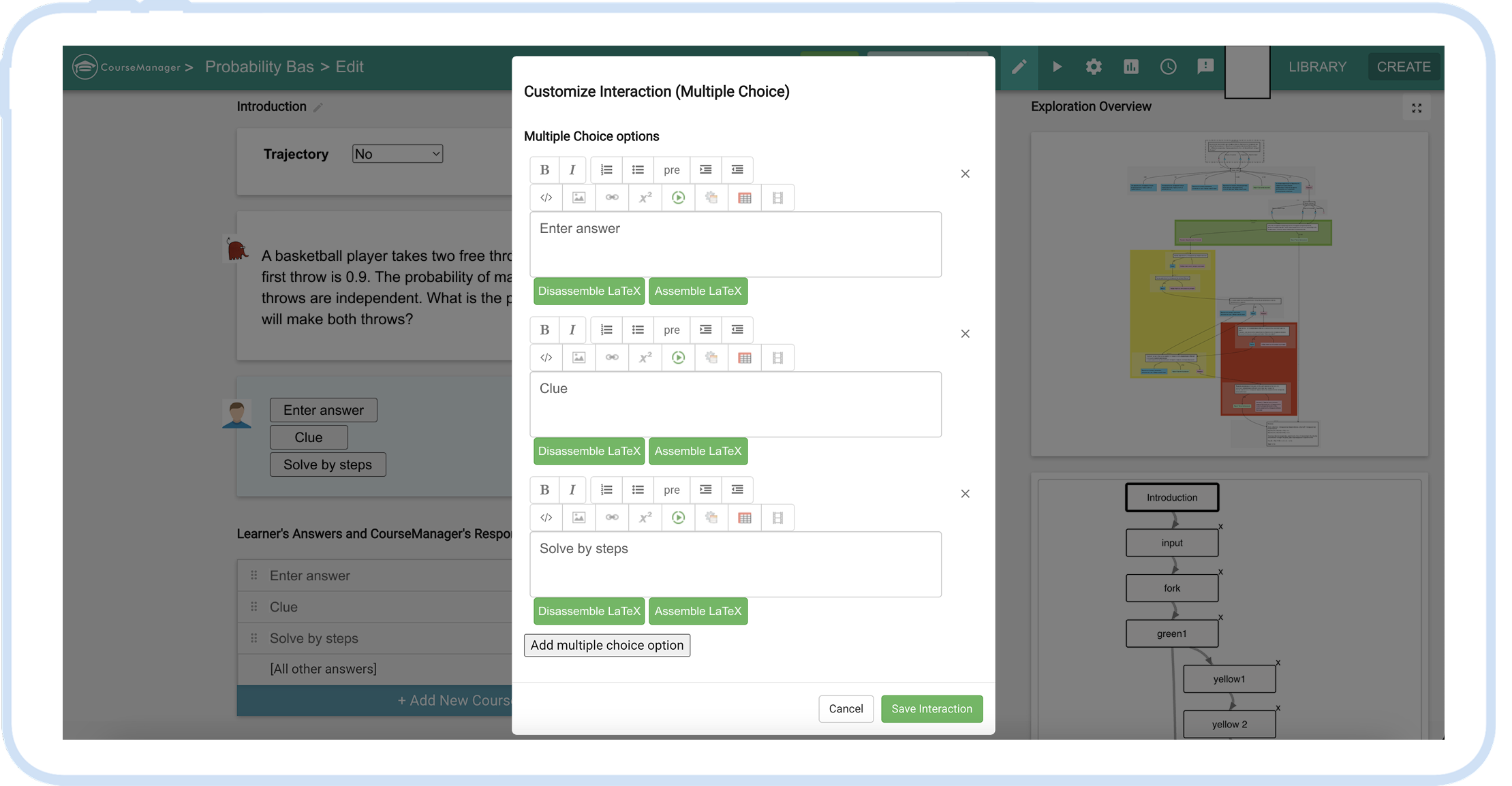Insert a hyperlink in the first option editor
This screenshot has height=786, width=1512.
(x=611, y=198)
